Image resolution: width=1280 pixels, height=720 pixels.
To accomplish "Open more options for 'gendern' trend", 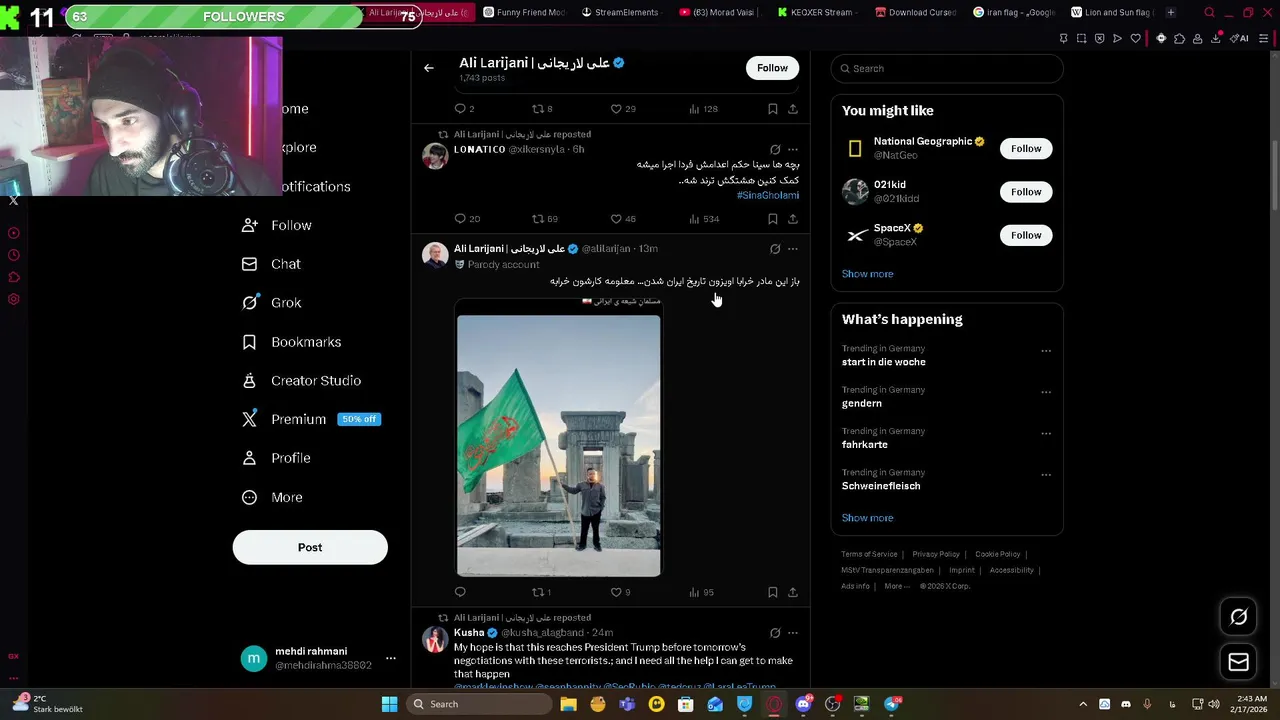I will click(1046, 392).
